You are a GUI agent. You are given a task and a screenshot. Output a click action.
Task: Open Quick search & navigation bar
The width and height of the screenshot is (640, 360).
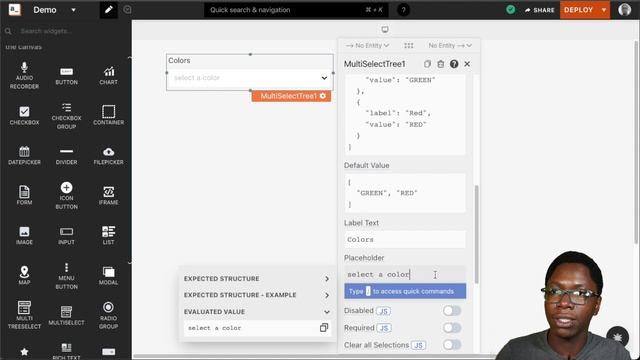pos(296,10)
